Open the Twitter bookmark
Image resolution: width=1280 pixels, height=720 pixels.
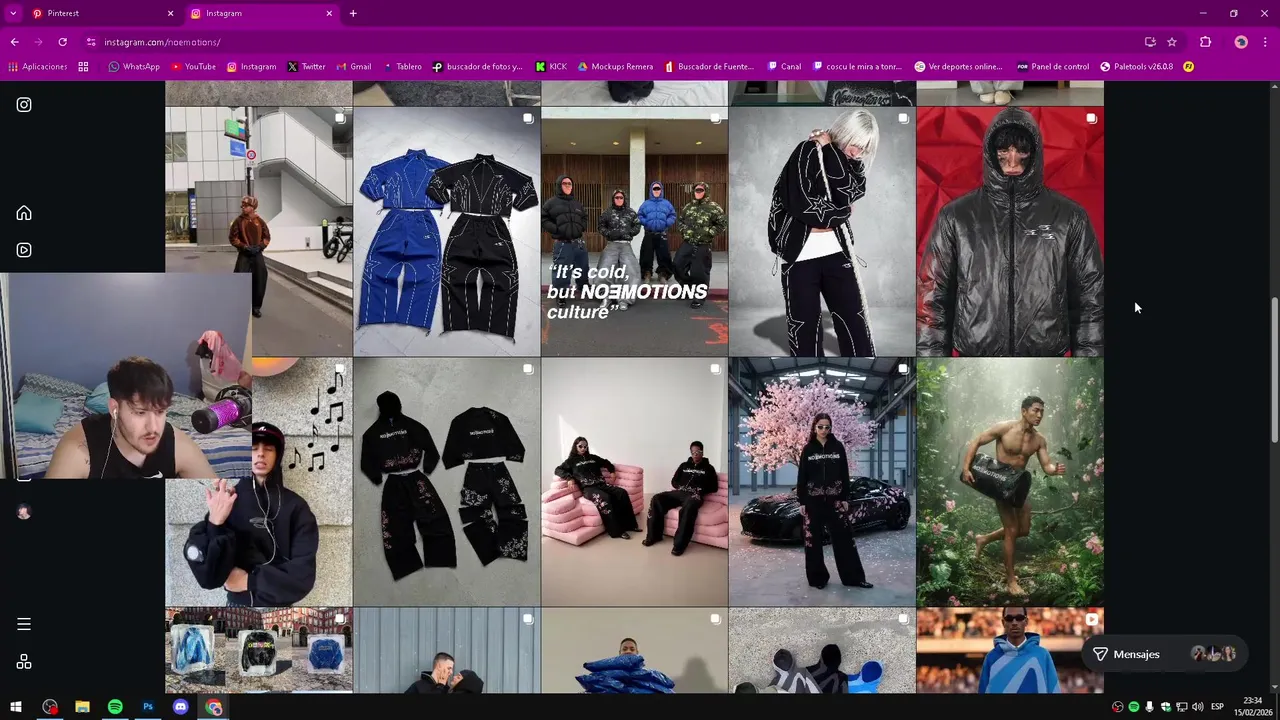(306, 67)
